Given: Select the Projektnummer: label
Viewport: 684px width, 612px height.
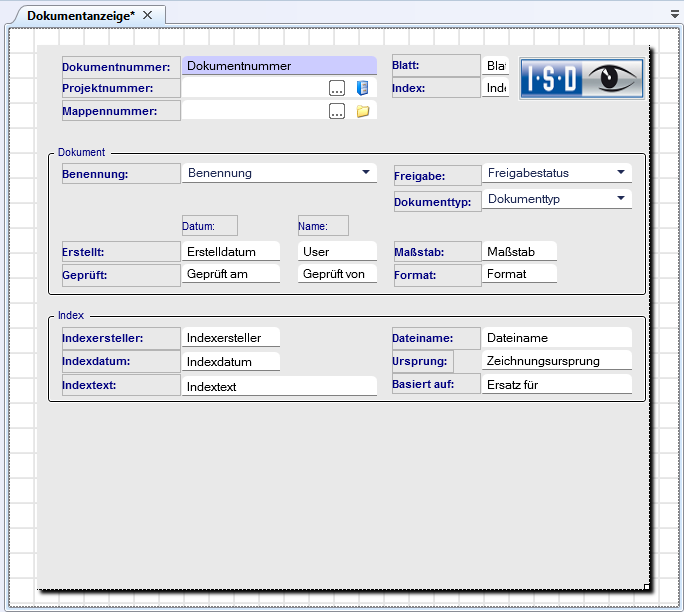Looking at the screenshot, I should coord(121,88).
